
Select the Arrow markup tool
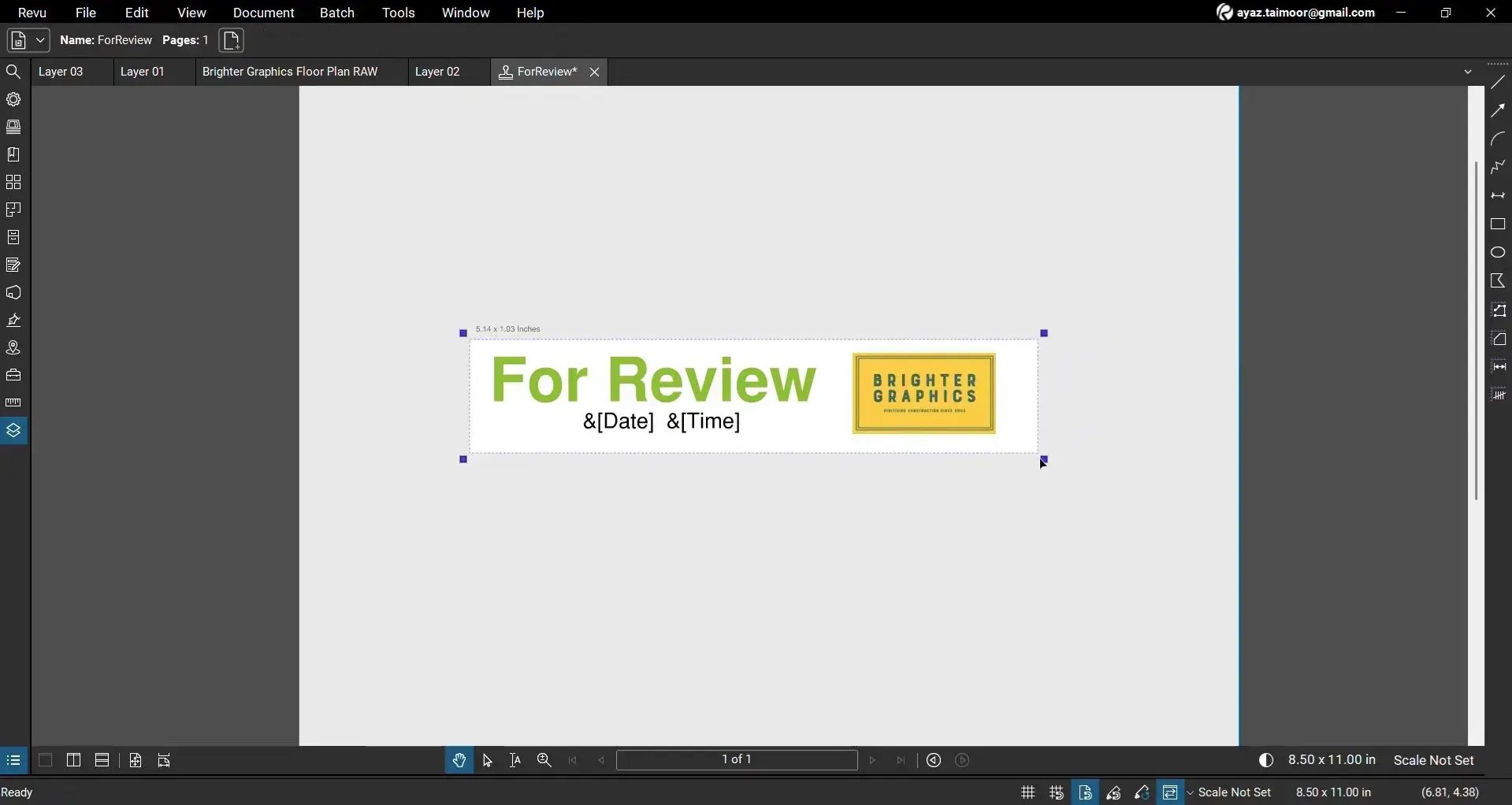(x=1498, y=110)
